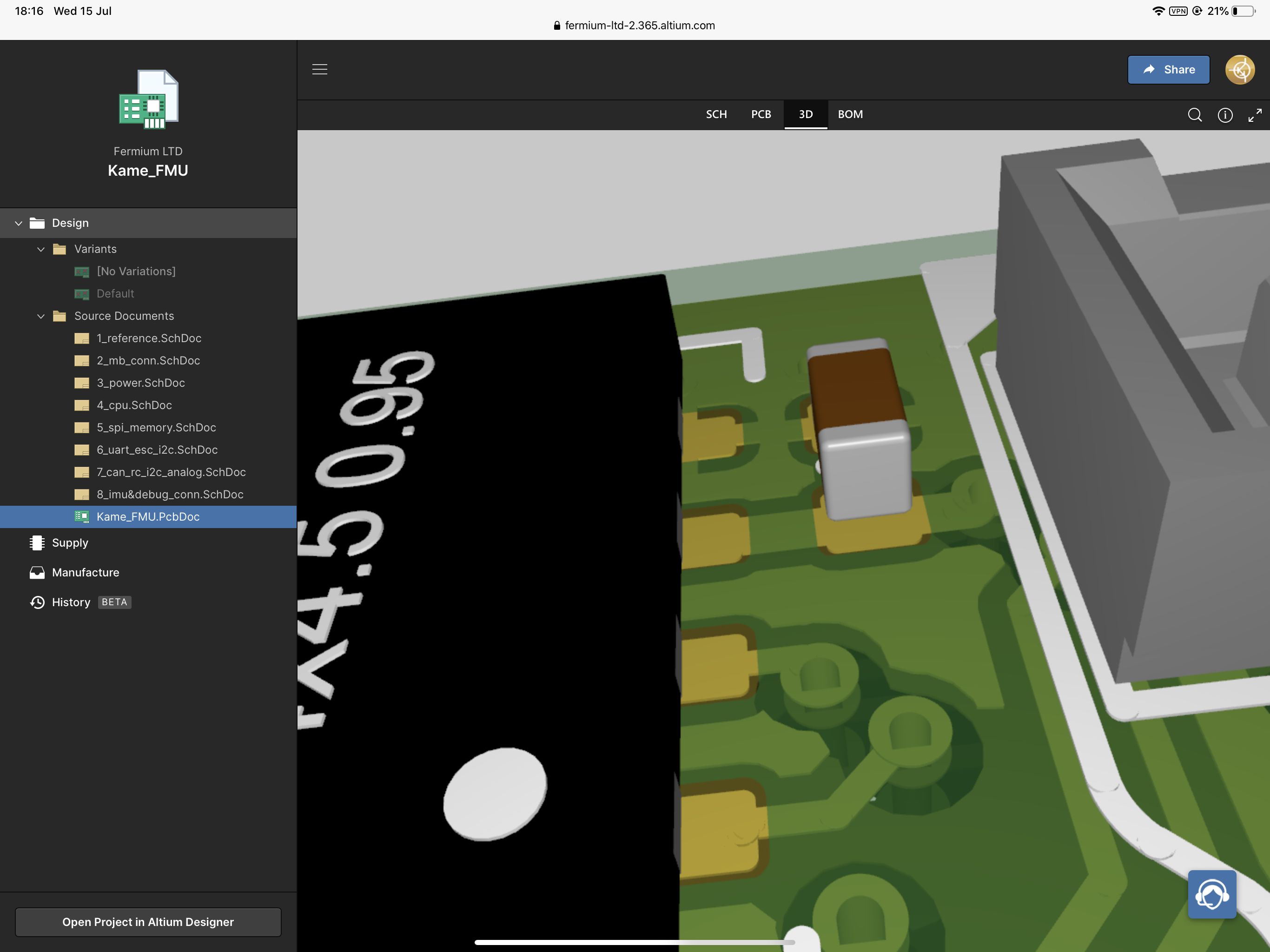The width and height of the screenshot is (1270, 952).
Task: Click the Supply section icon
Action: pyautogui.click(x=37, y=543)
